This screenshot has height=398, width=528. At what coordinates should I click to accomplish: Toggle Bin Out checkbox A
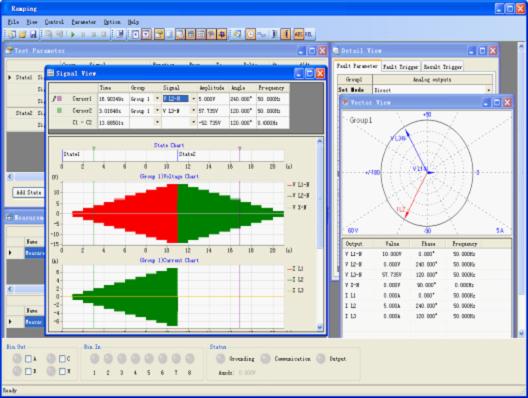pos(29,359)
